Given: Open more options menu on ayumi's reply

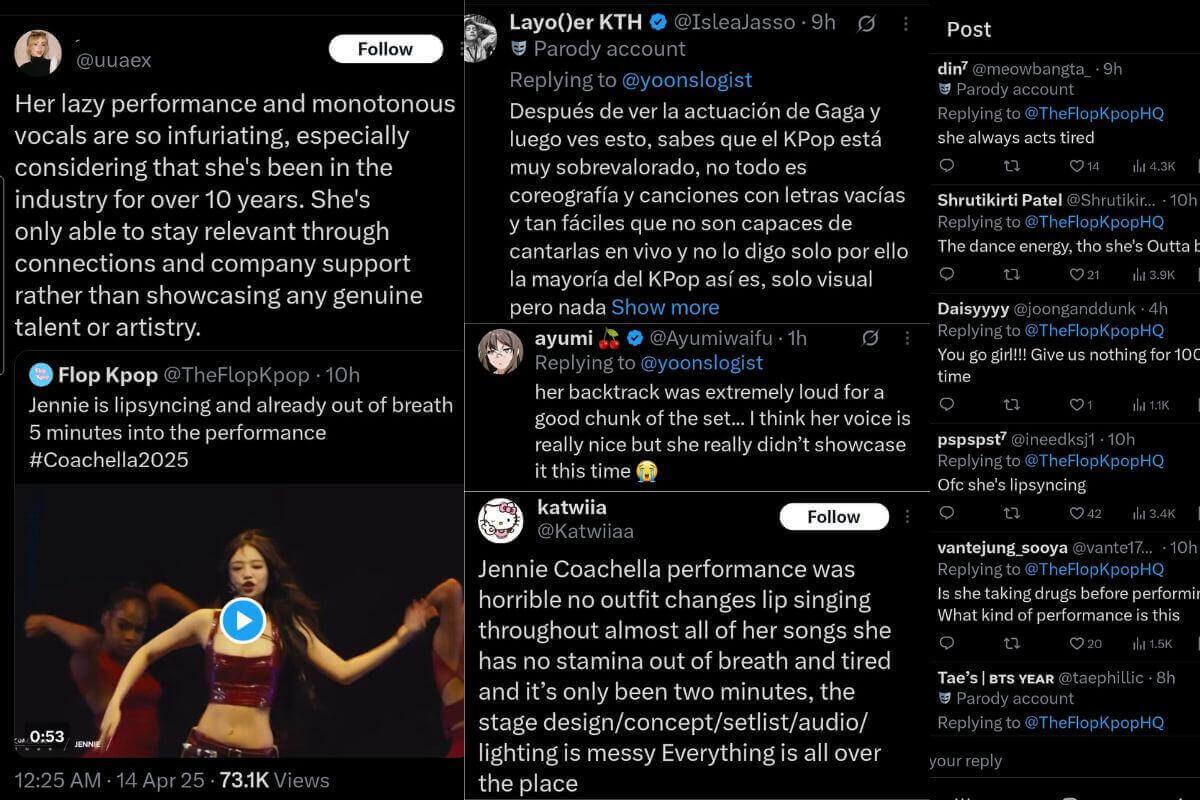Looking at the screenshot, I should pyautogui.click(x=906, y=338).
